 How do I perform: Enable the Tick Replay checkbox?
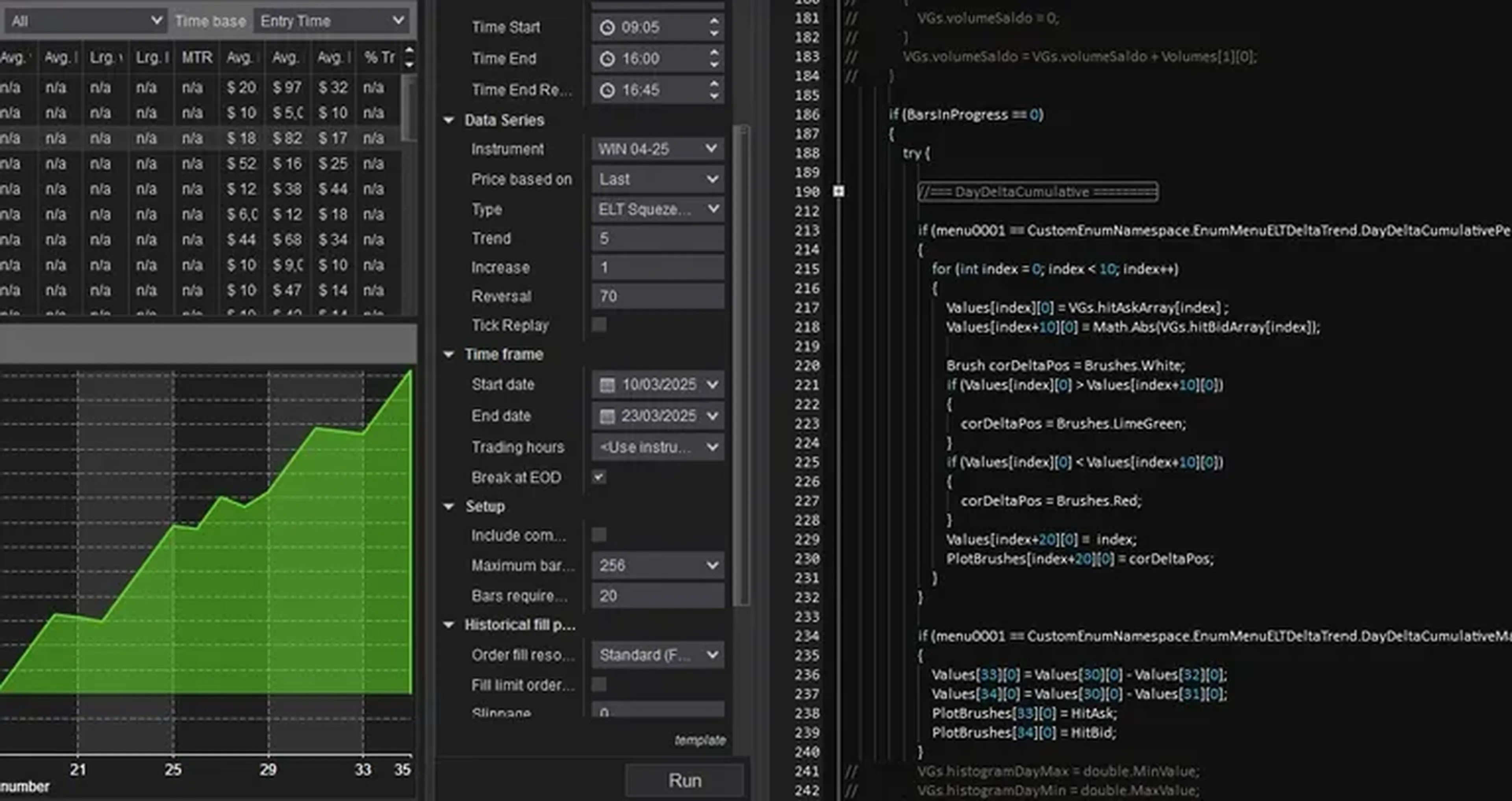click(x=599, y=325)
